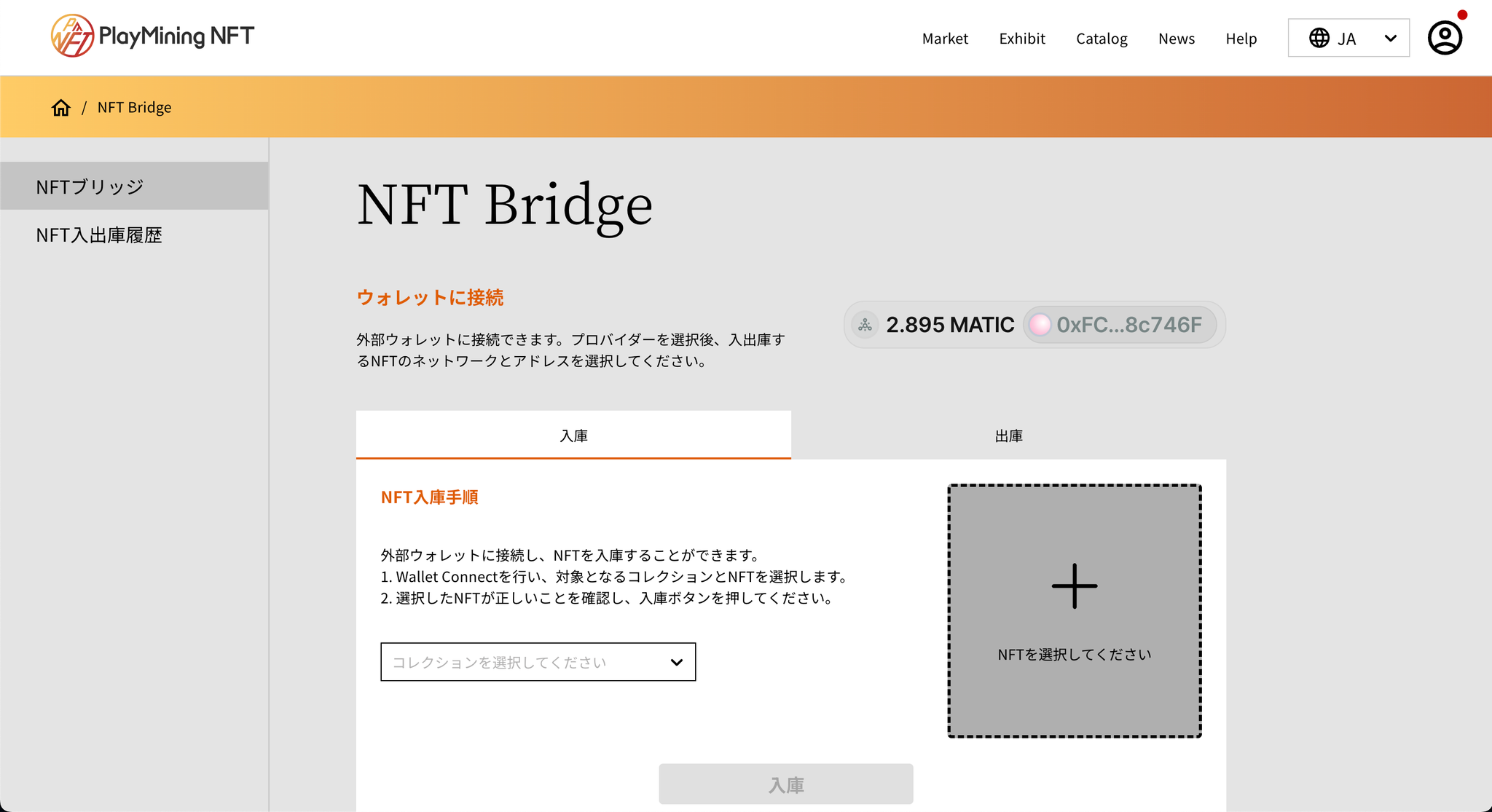Click NFT Bridge breadcrumb link

(135, 108)
